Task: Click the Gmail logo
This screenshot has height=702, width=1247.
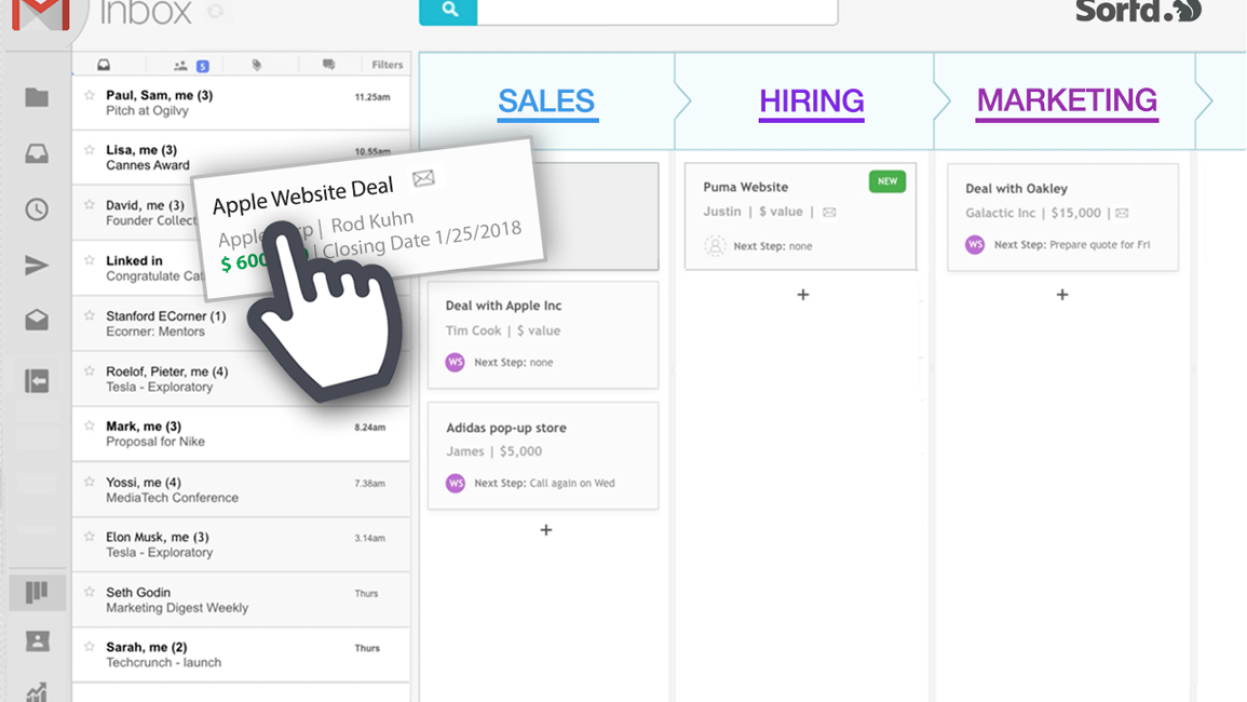Action: tap(41, 14)
